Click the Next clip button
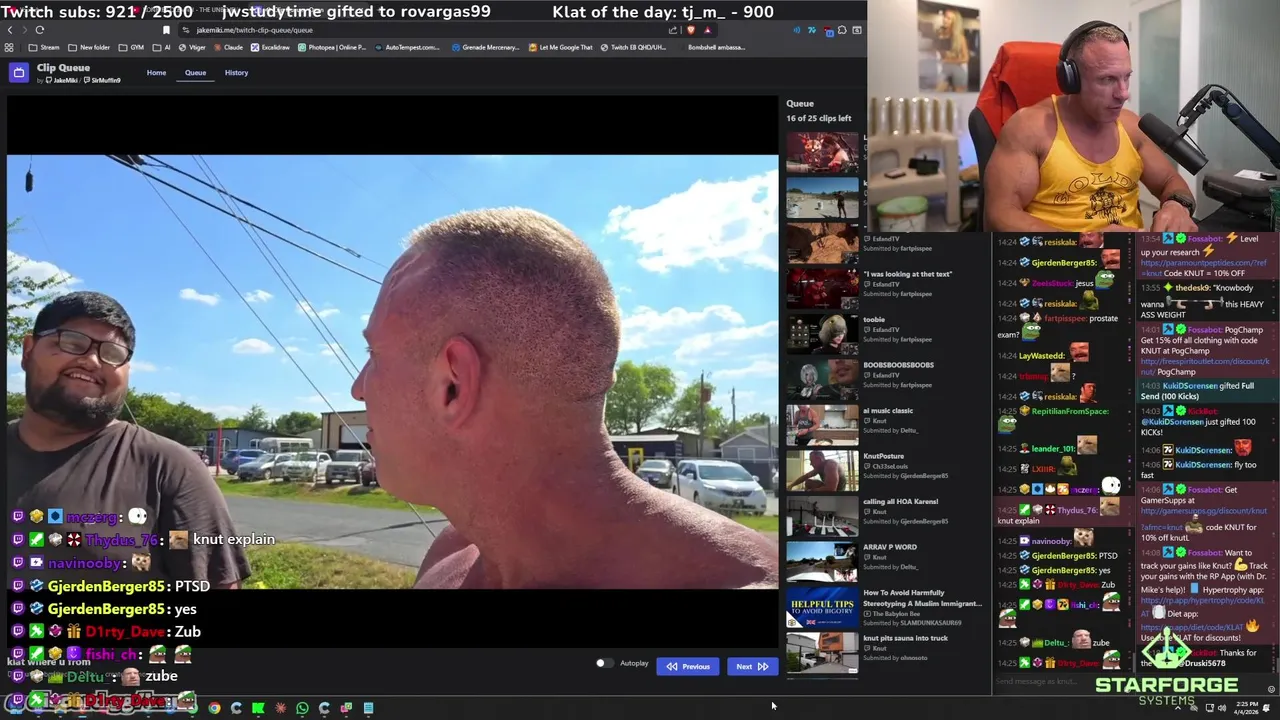The width and height of the screenshot is (1280, 720). pos(752,666)
